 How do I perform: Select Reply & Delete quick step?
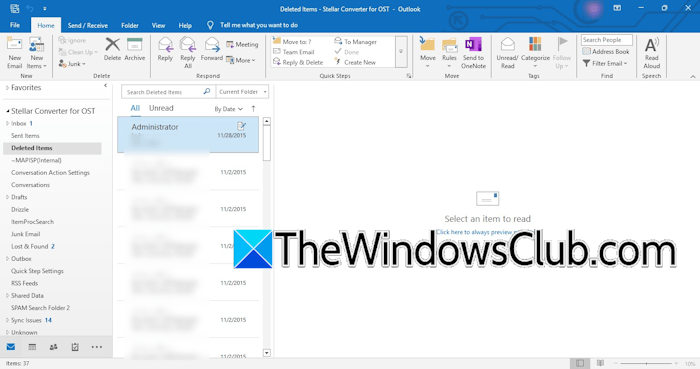click(x=298, y=62)
